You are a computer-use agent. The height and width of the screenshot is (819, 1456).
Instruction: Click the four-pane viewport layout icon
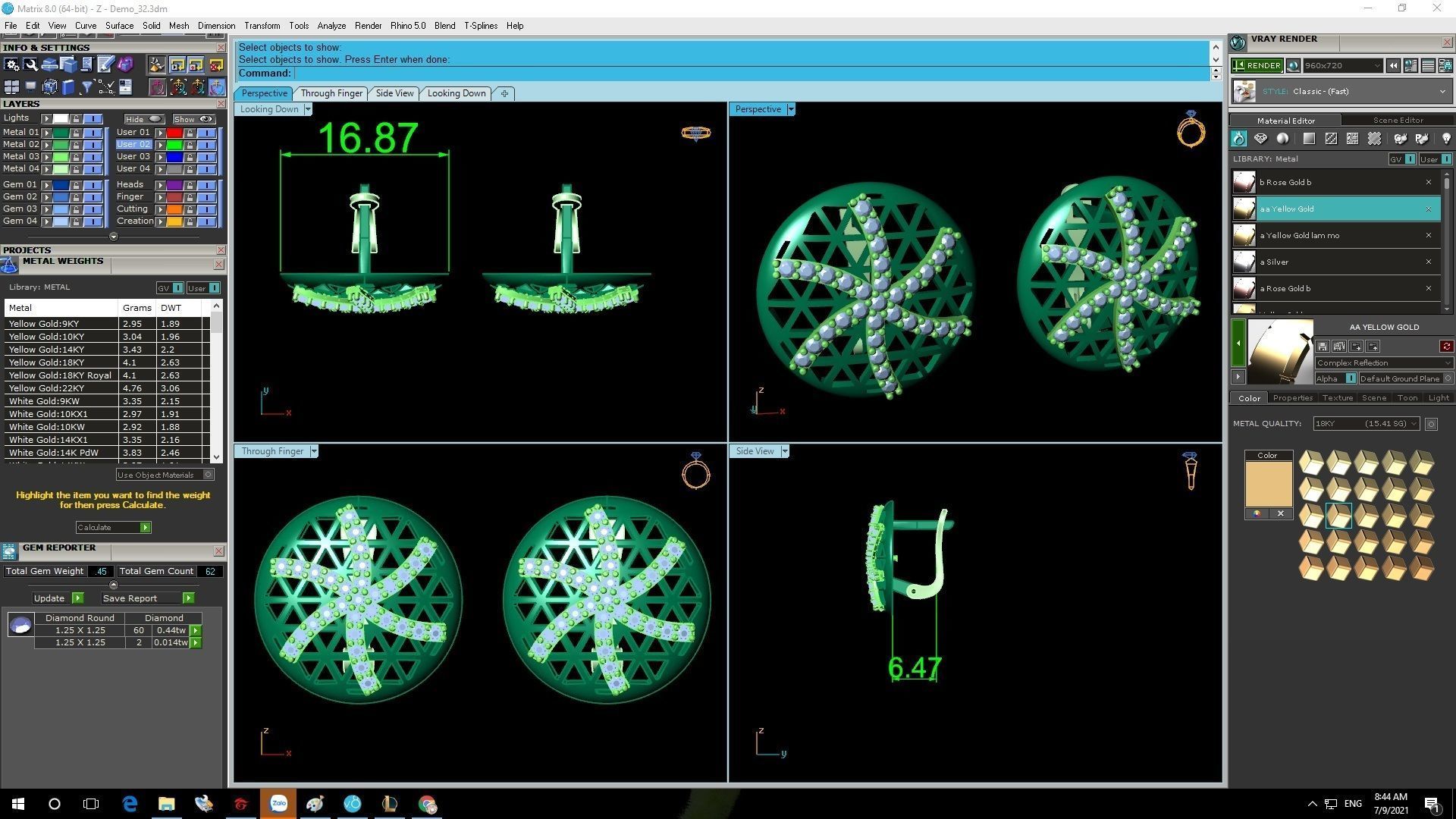(11, 87)
